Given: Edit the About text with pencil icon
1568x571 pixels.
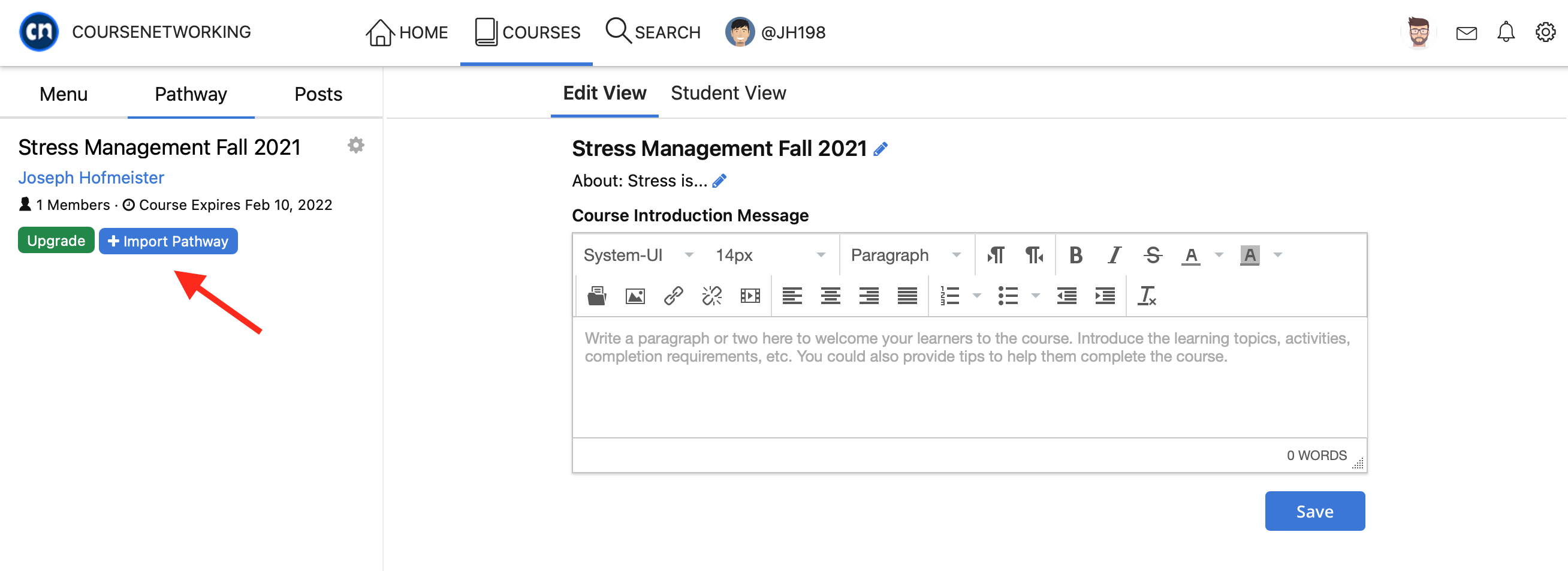Looking at the screenshot, I should click(x=719, y=181).
